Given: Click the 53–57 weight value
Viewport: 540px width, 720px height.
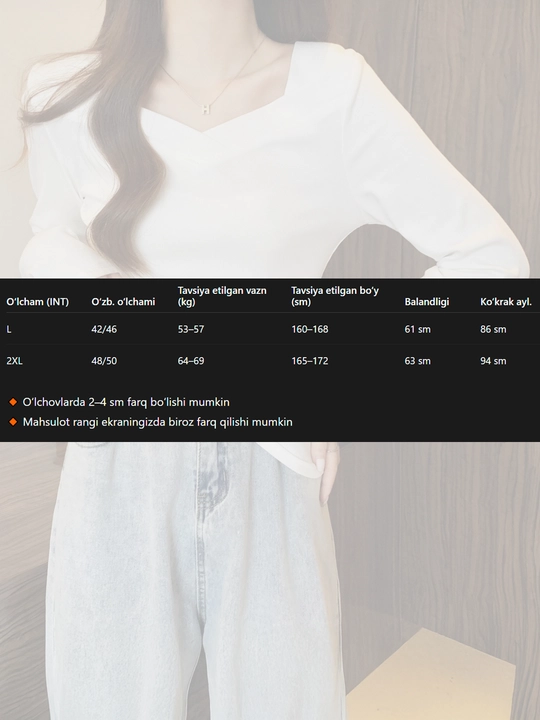Looking at the screenshot, I should pyautogui.click(x=191, y=329).
